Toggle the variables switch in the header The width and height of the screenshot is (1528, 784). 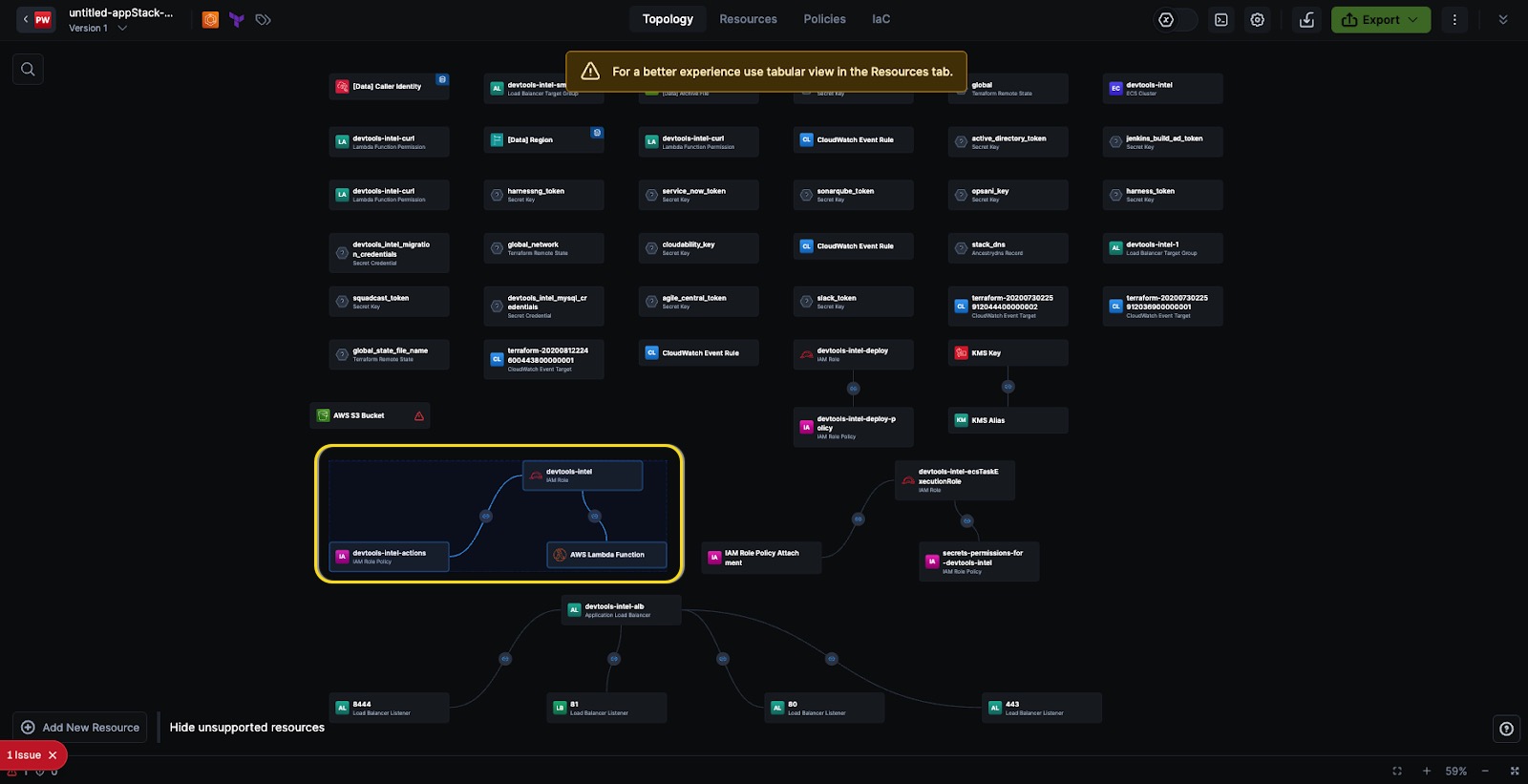tap(1177, 19)
